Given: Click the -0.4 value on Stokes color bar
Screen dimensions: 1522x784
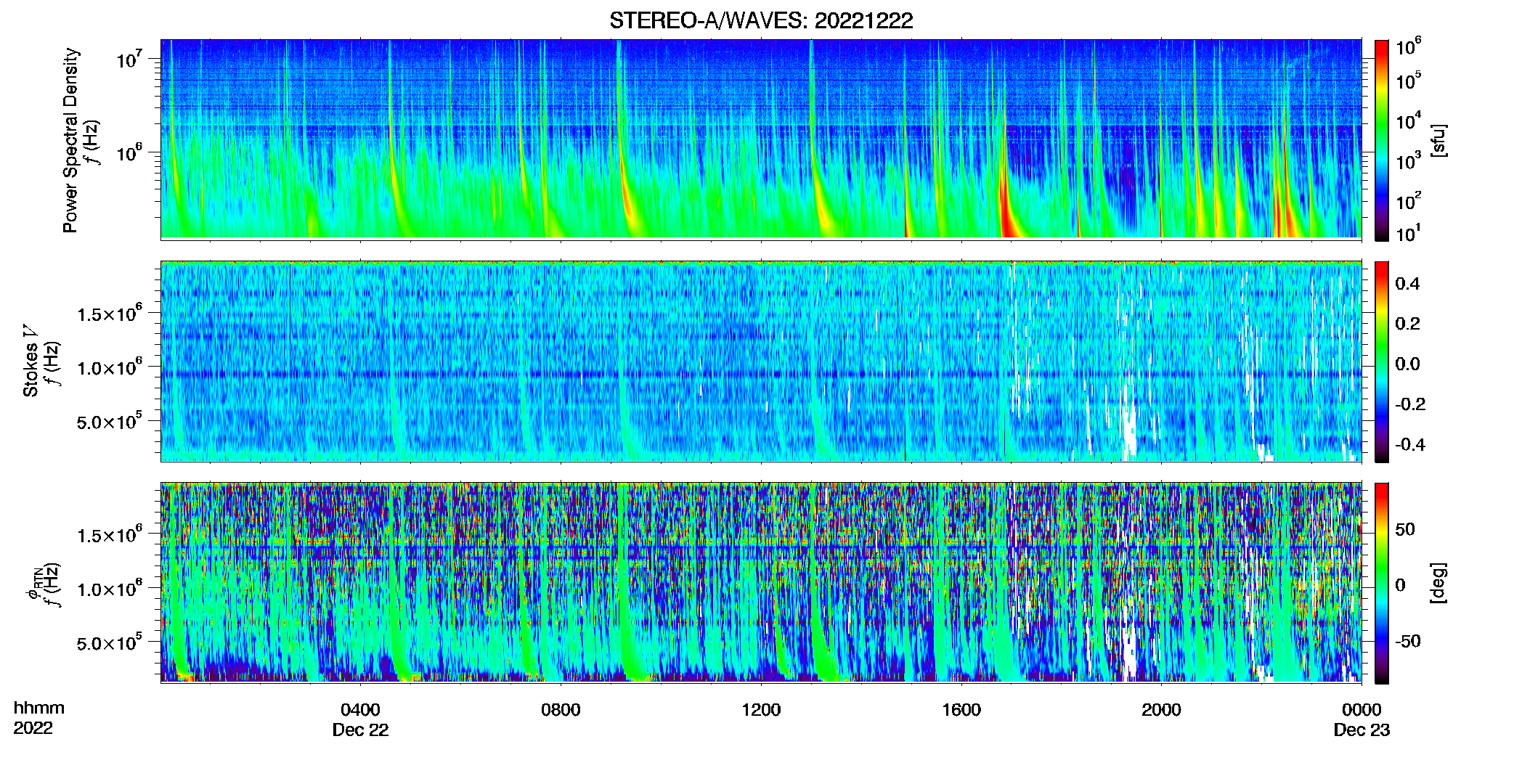Looking at the screenshot, I should pyautogui.click(x=1410, y=444).
